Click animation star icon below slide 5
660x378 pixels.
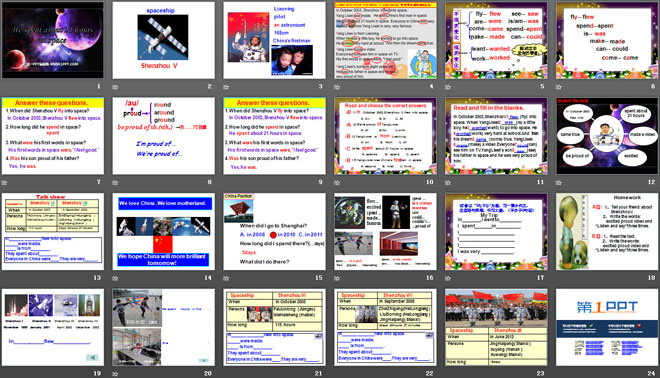(448, 87)
